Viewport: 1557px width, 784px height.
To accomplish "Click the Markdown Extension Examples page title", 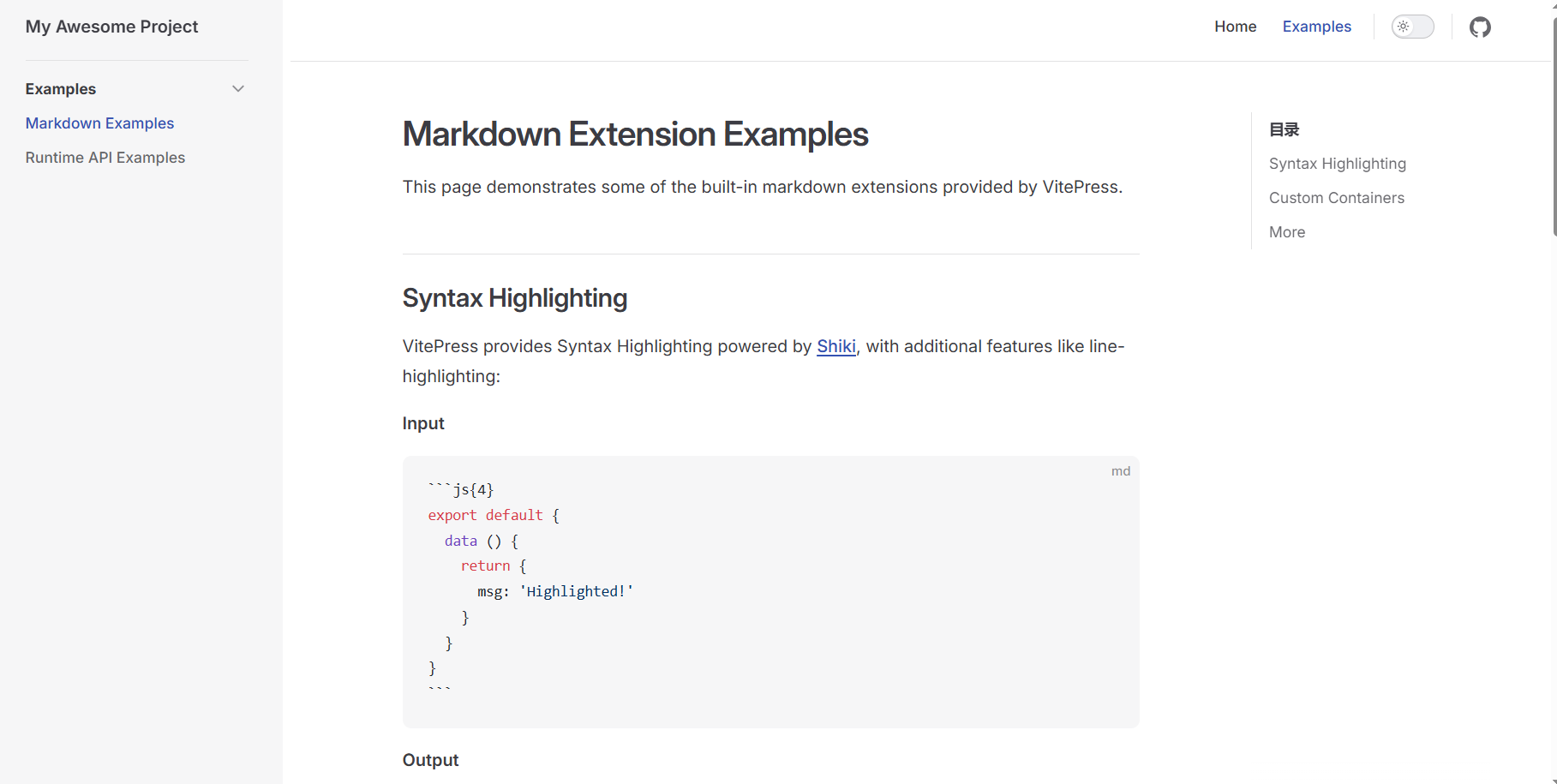I will click(635, 134).
